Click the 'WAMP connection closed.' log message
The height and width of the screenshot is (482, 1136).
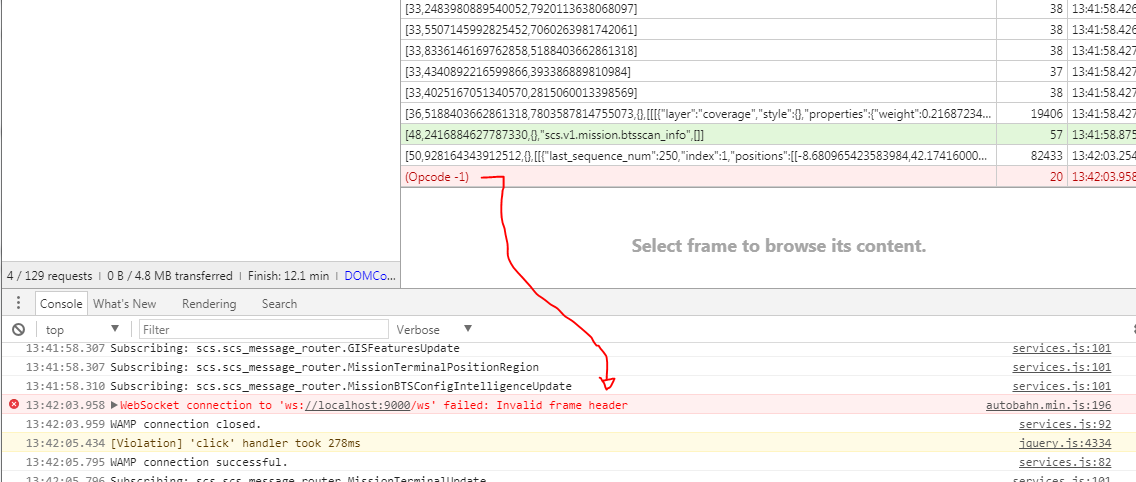[185, 424]
